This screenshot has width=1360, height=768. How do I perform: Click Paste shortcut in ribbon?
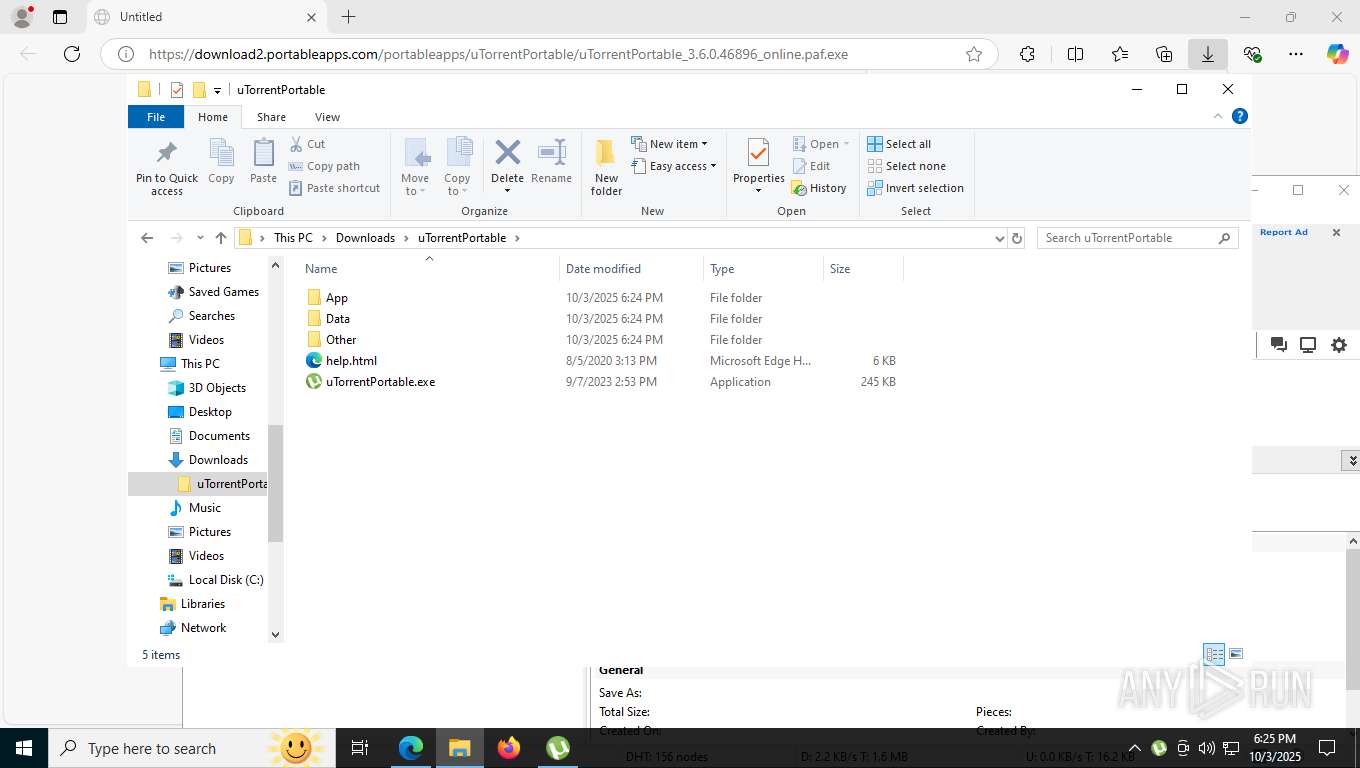coord(335,188)
